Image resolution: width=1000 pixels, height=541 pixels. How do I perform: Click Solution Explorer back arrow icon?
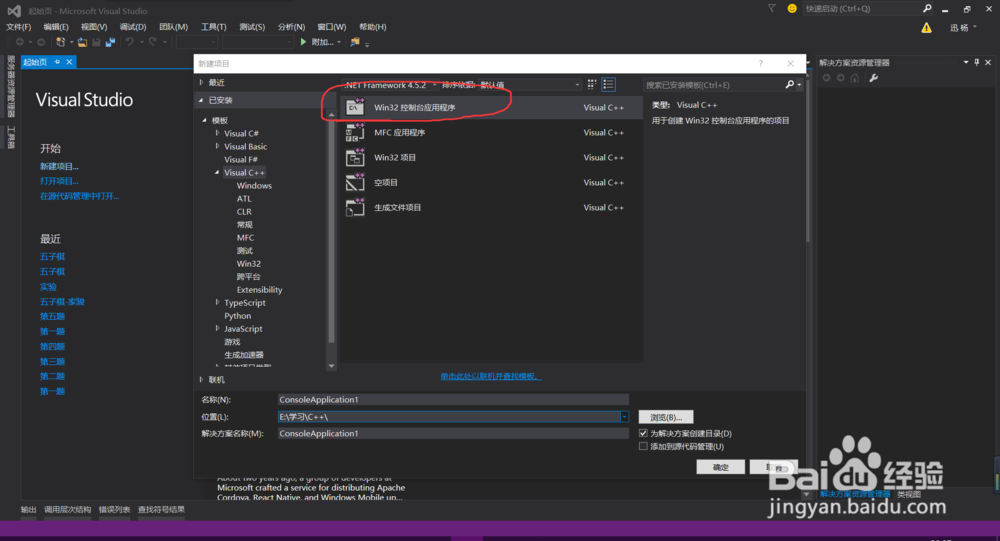(x=827, y=78)
